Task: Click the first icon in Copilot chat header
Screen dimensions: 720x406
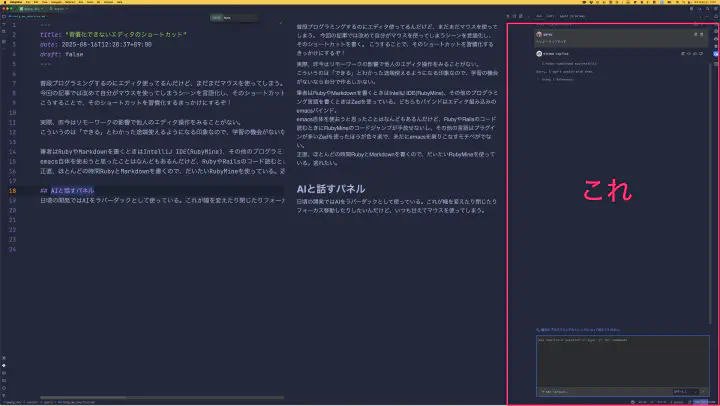Action: (508, 16)
